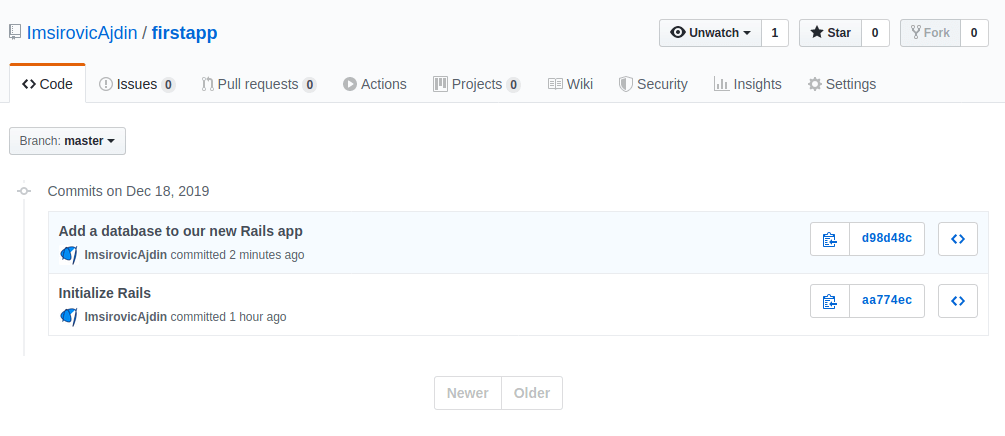1005x436 pixels.
Task: Open the Actions tab
Action: (x=375, y=84)
